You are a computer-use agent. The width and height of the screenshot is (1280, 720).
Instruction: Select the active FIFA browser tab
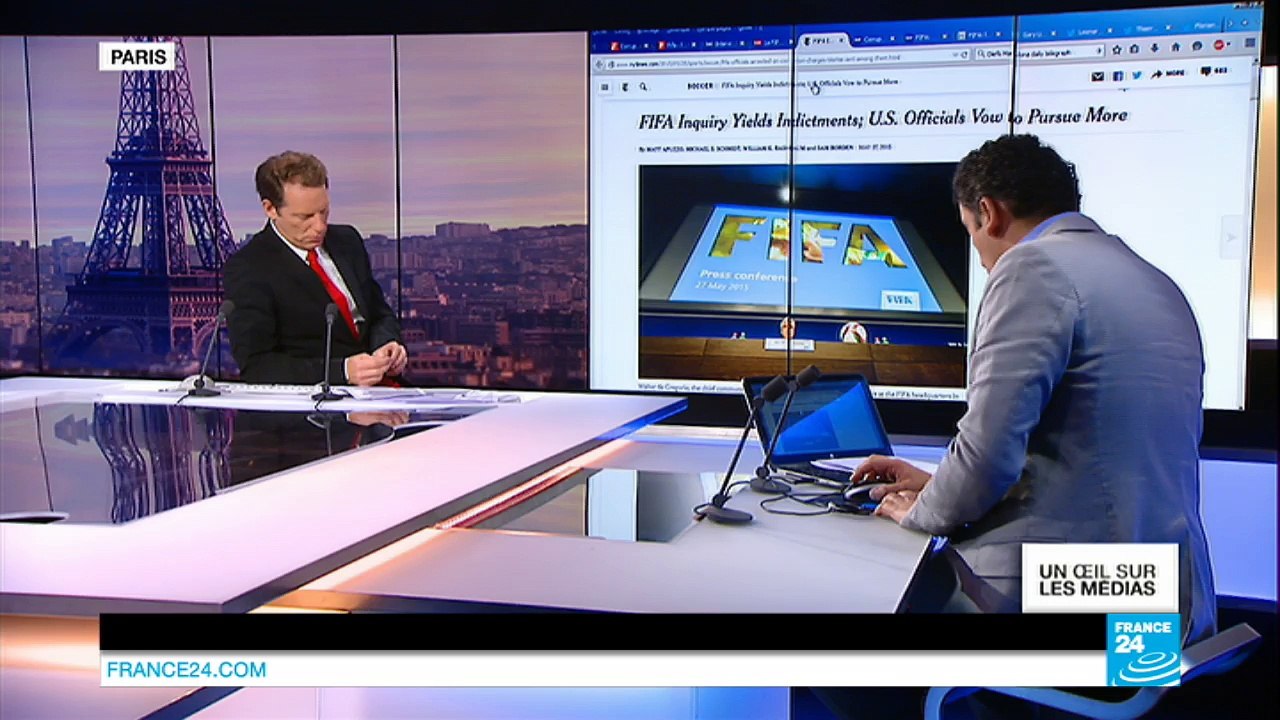824,41
